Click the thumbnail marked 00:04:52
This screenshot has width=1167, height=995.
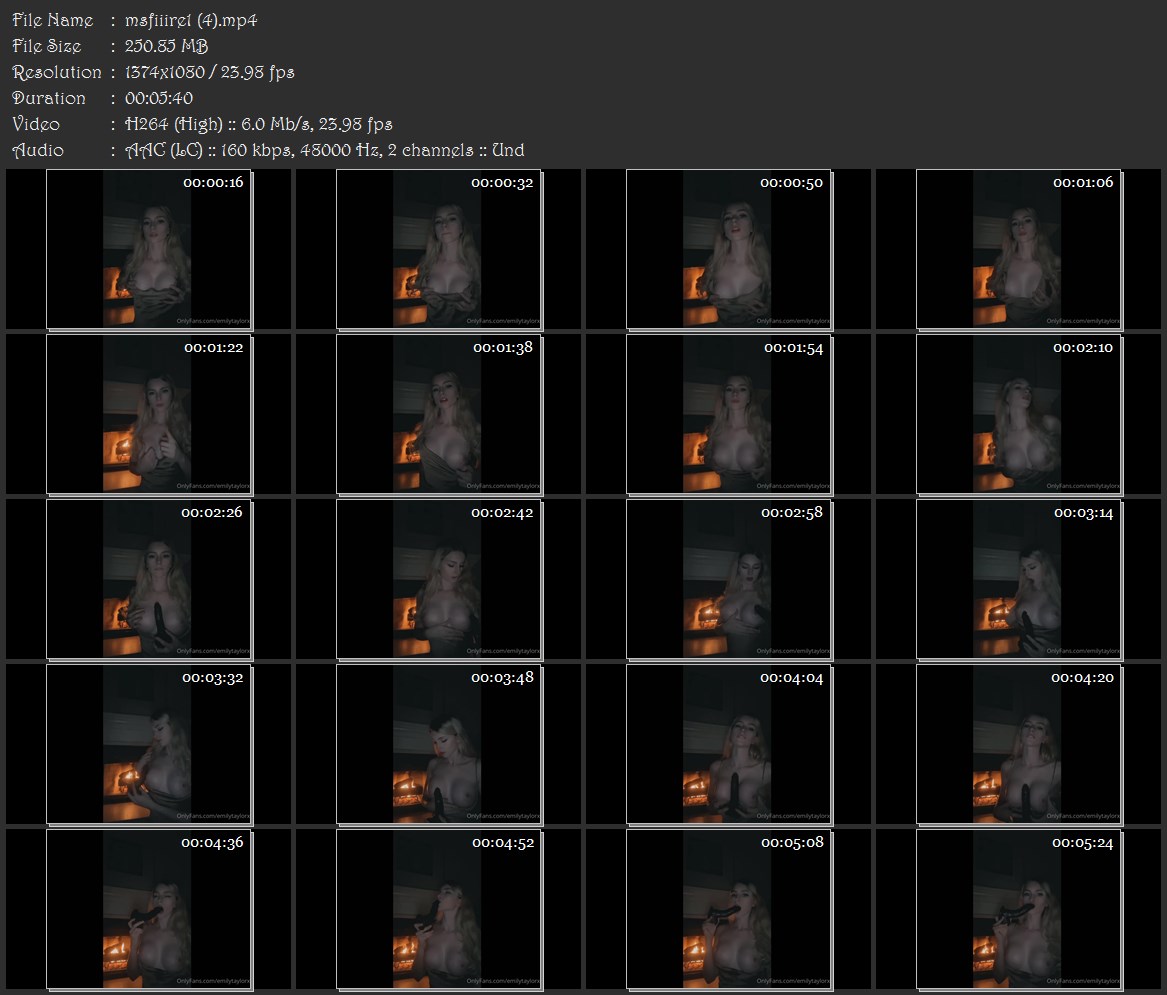point(439,909)
